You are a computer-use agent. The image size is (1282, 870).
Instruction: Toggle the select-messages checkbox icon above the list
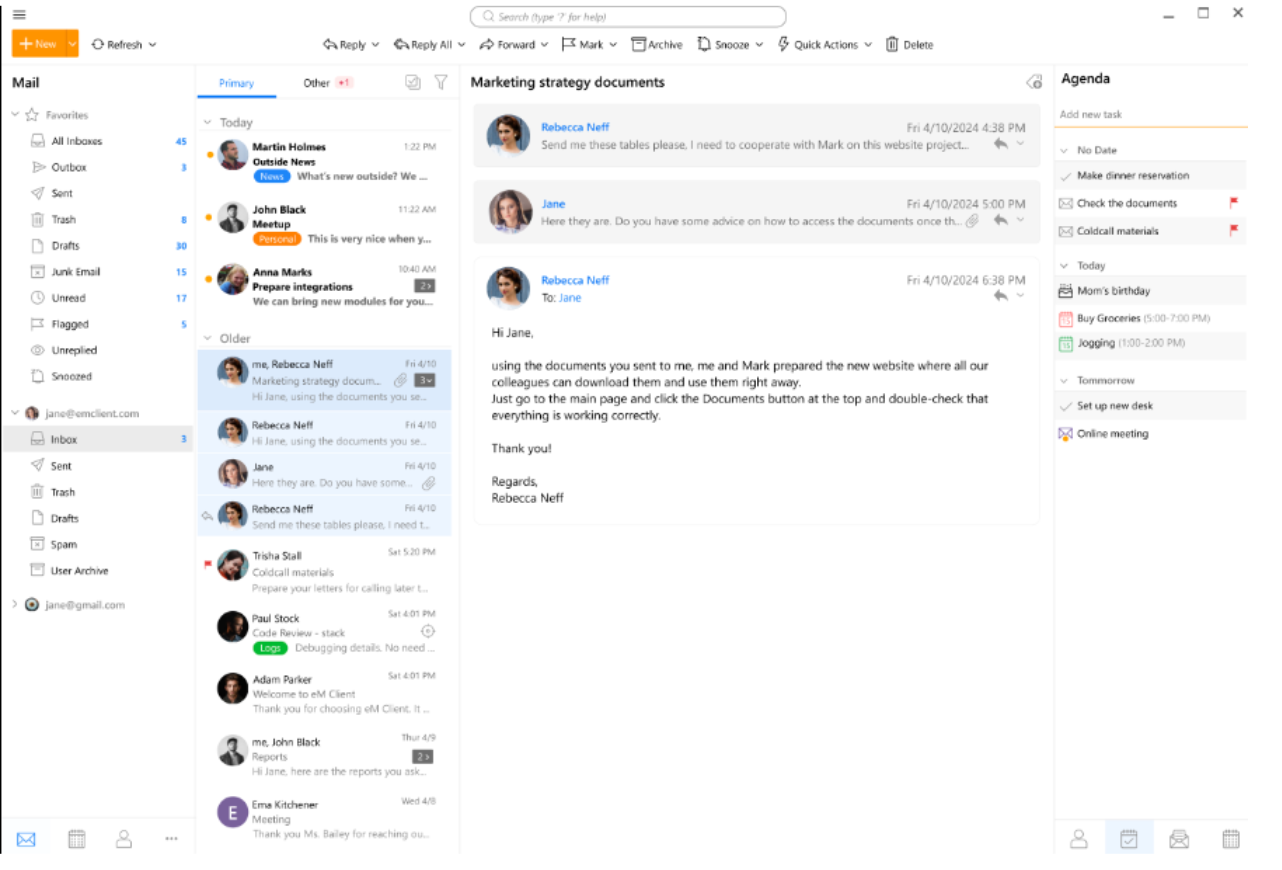tap(413, 83)
